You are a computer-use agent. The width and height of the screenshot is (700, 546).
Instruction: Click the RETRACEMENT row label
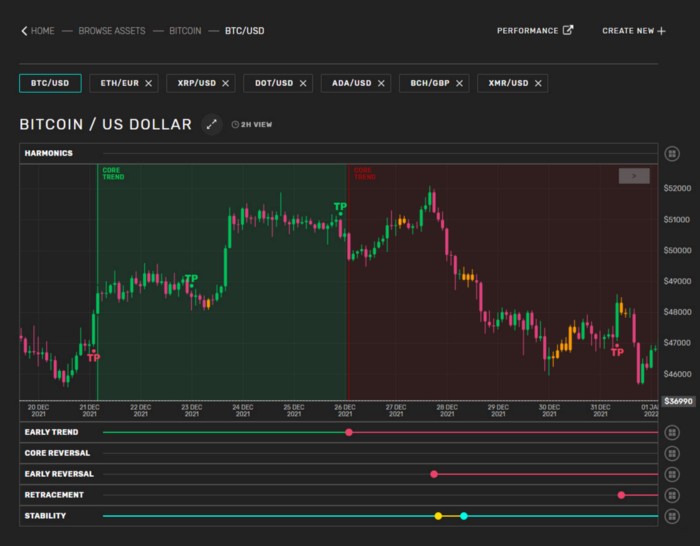[x=54, y=495]
